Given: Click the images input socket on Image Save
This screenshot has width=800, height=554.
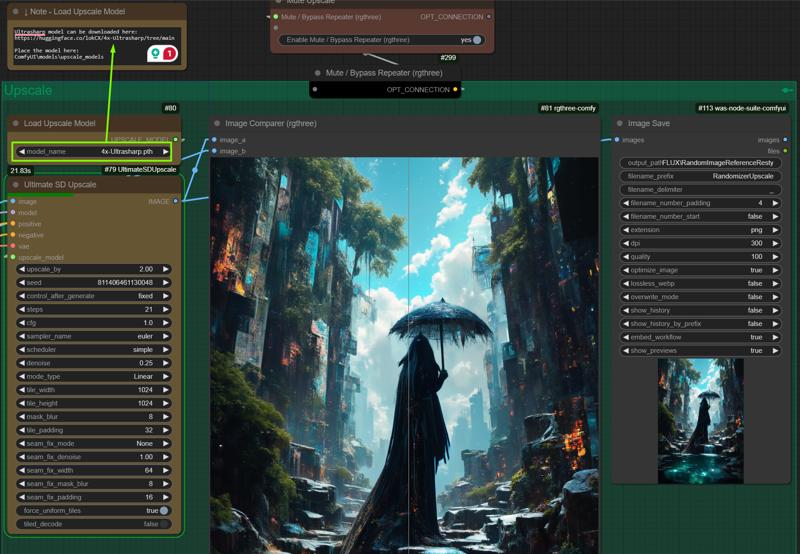Looking at the screenshot, I should pos(617,139).
